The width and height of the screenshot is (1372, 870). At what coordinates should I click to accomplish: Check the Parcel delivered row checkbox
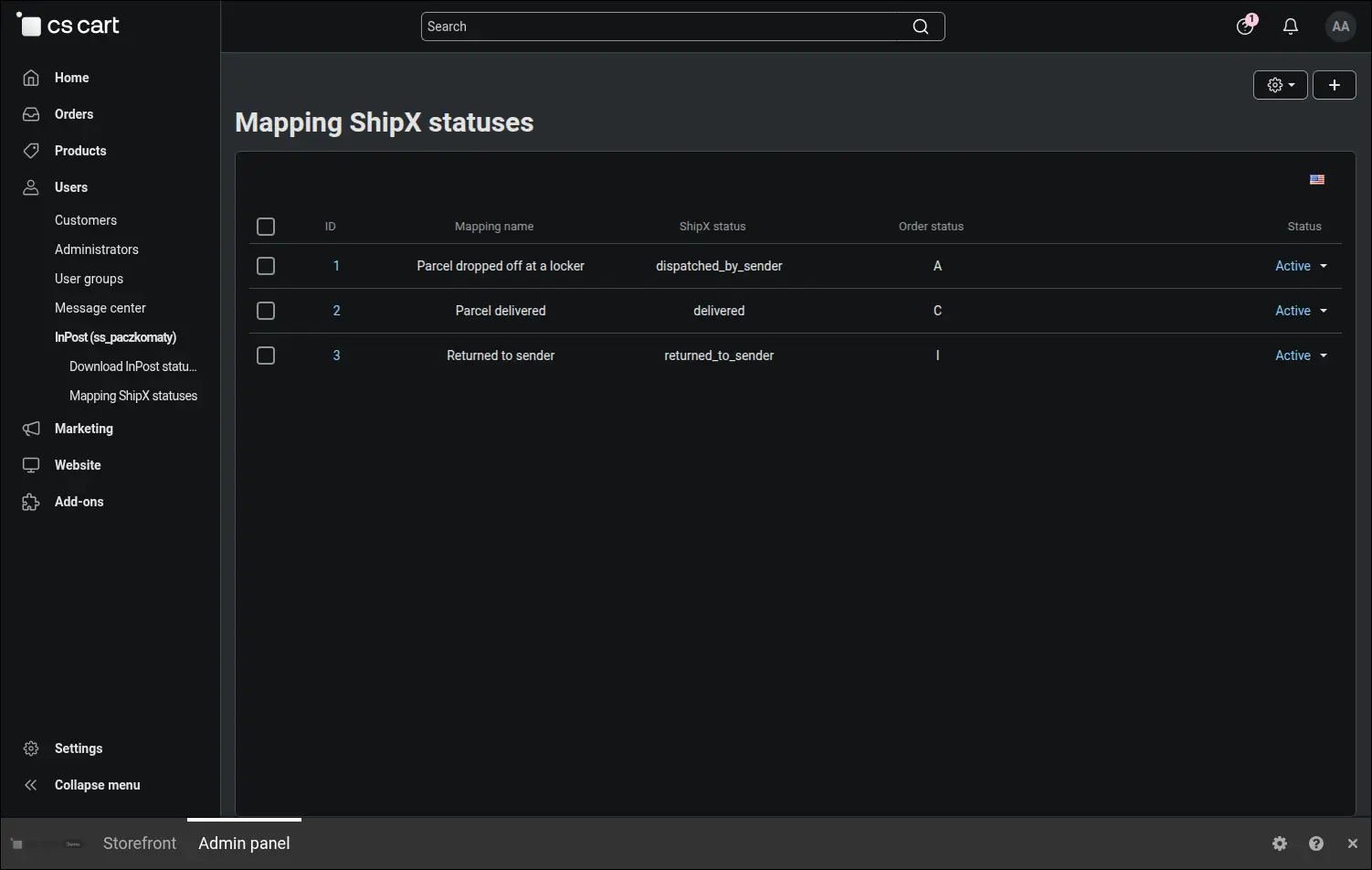click(266, 311)
